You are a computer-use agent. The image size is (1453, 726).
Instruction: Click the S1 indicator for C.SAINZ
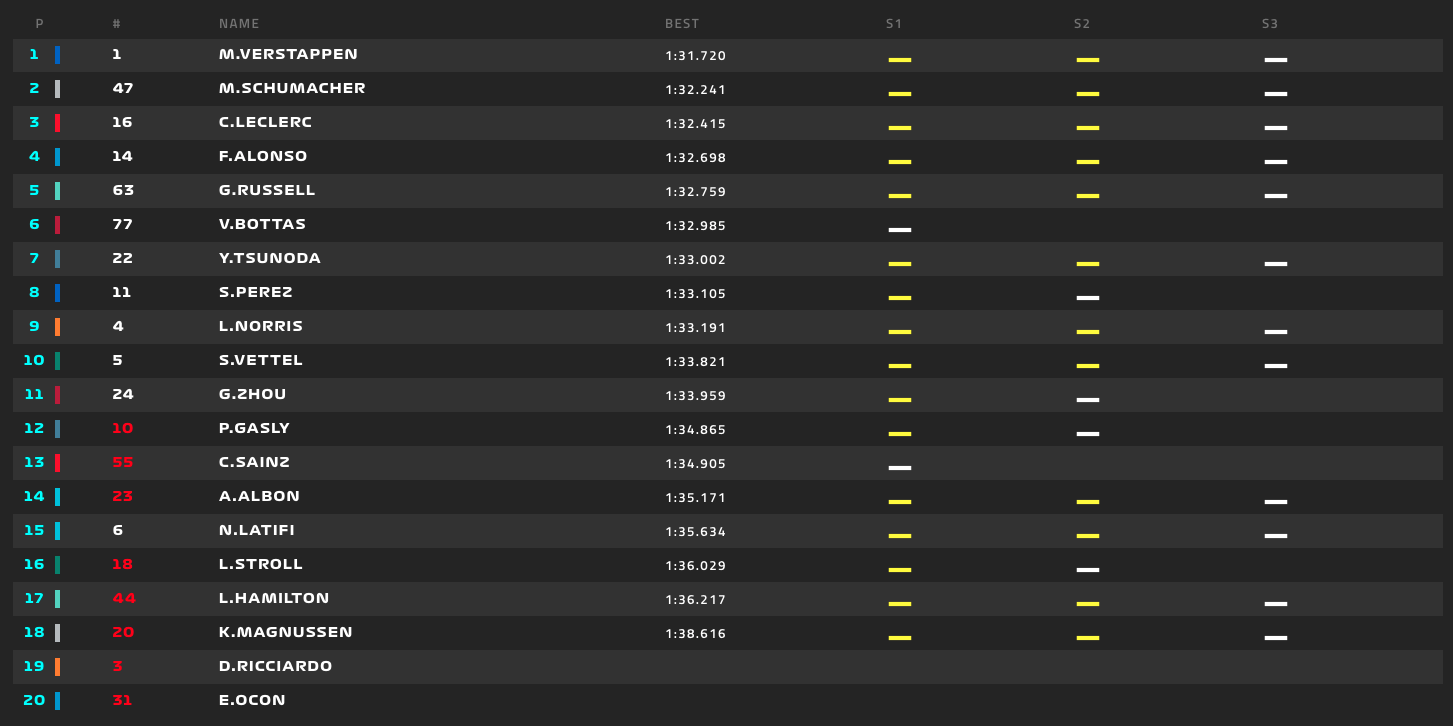(899, 469)
